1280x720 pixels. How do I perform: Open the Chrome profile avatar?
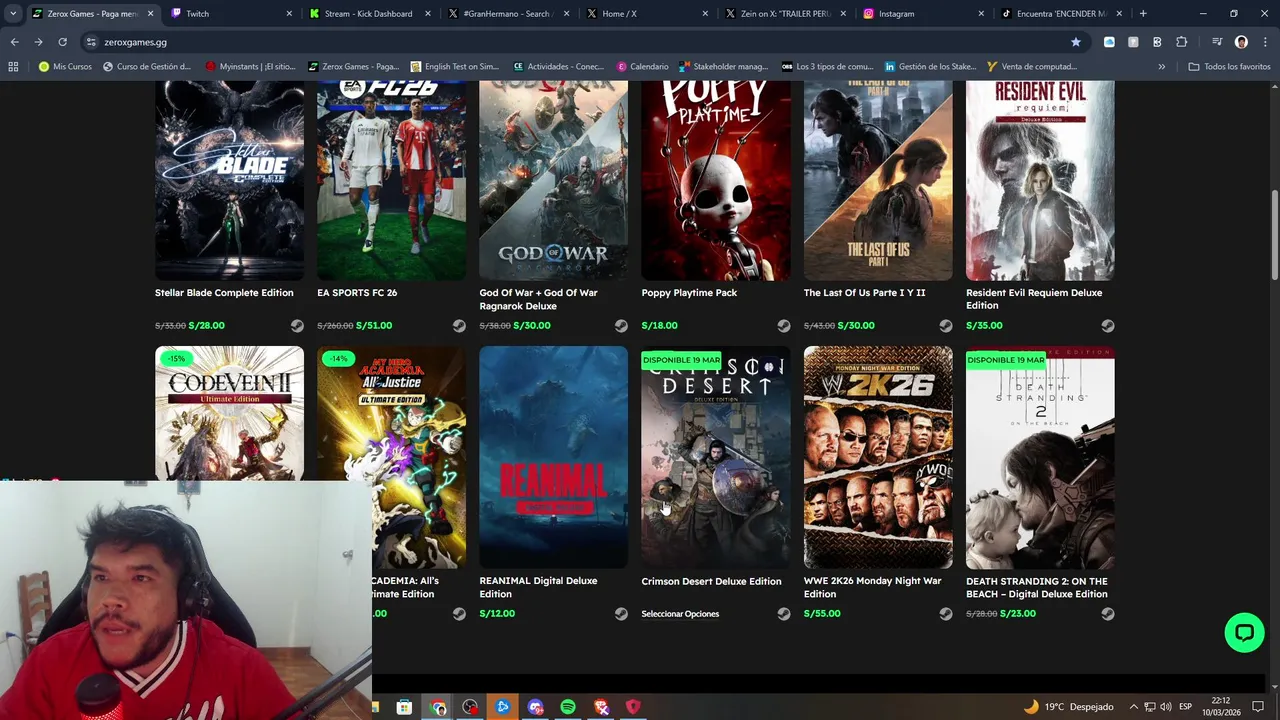(1241, 42)
